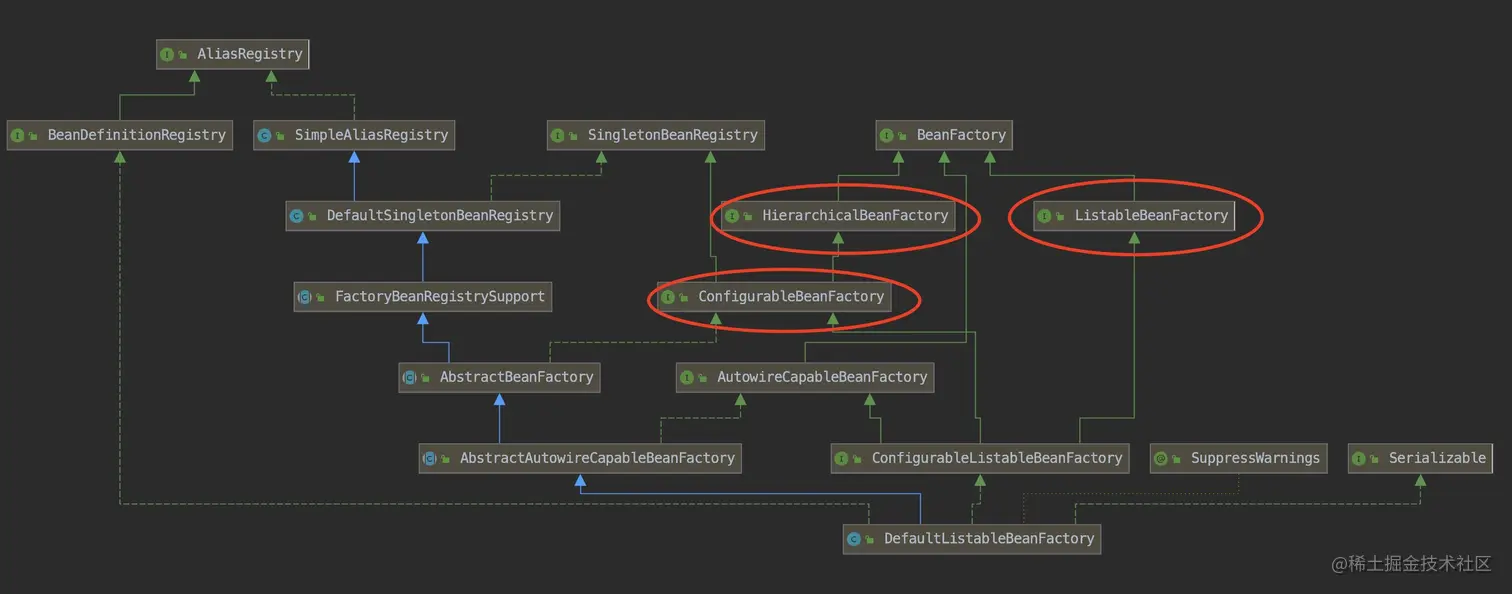Click the interface icon on BeanDefinitionRegistry
Viewport: 1512px width, 594px height.
click(x=18, y=135)
